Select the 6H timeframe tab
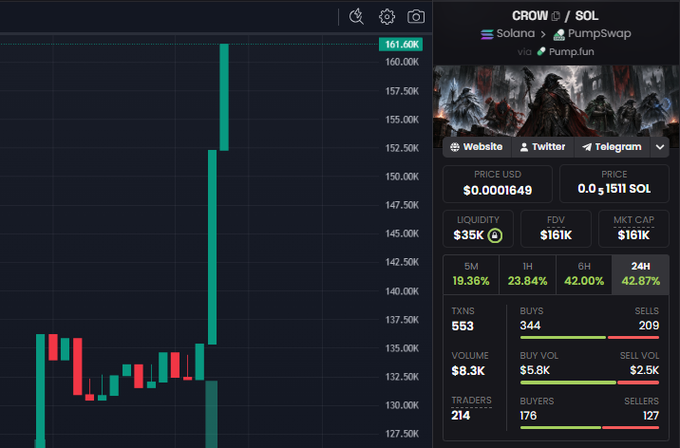 click(x=584, y=275)
